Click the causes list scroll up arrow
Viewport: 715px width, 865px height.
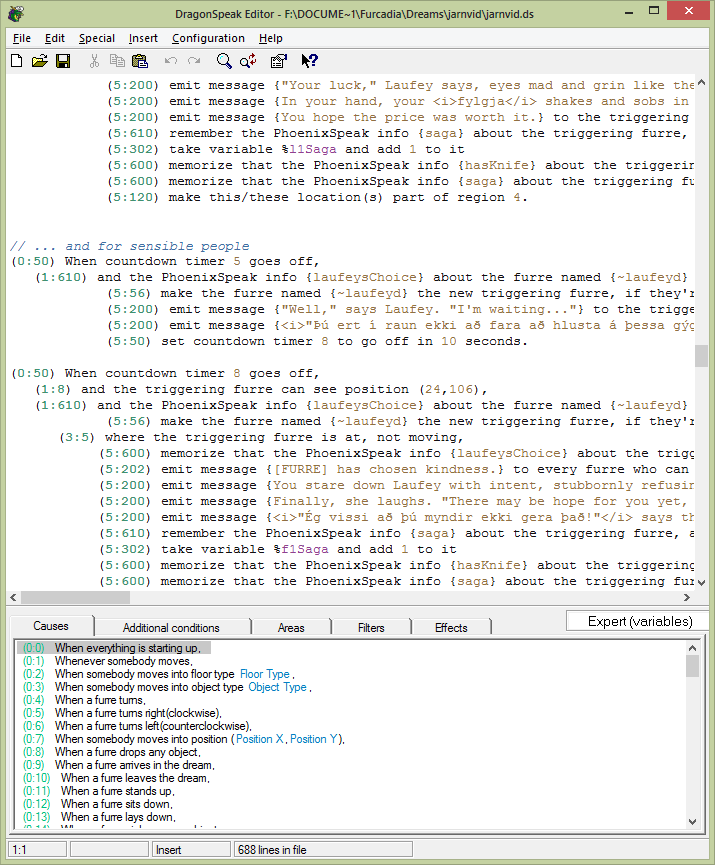click(692, 648)
